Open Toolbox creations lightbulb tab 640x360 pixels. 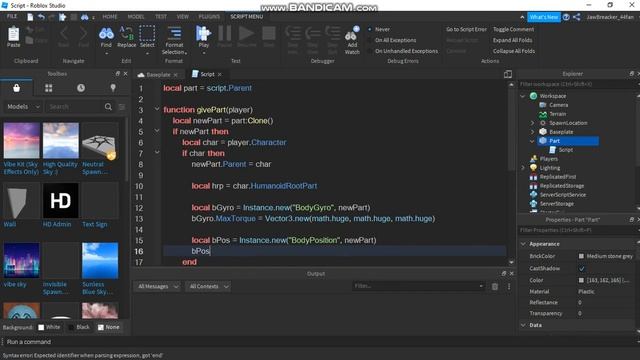tap(113, 88)
